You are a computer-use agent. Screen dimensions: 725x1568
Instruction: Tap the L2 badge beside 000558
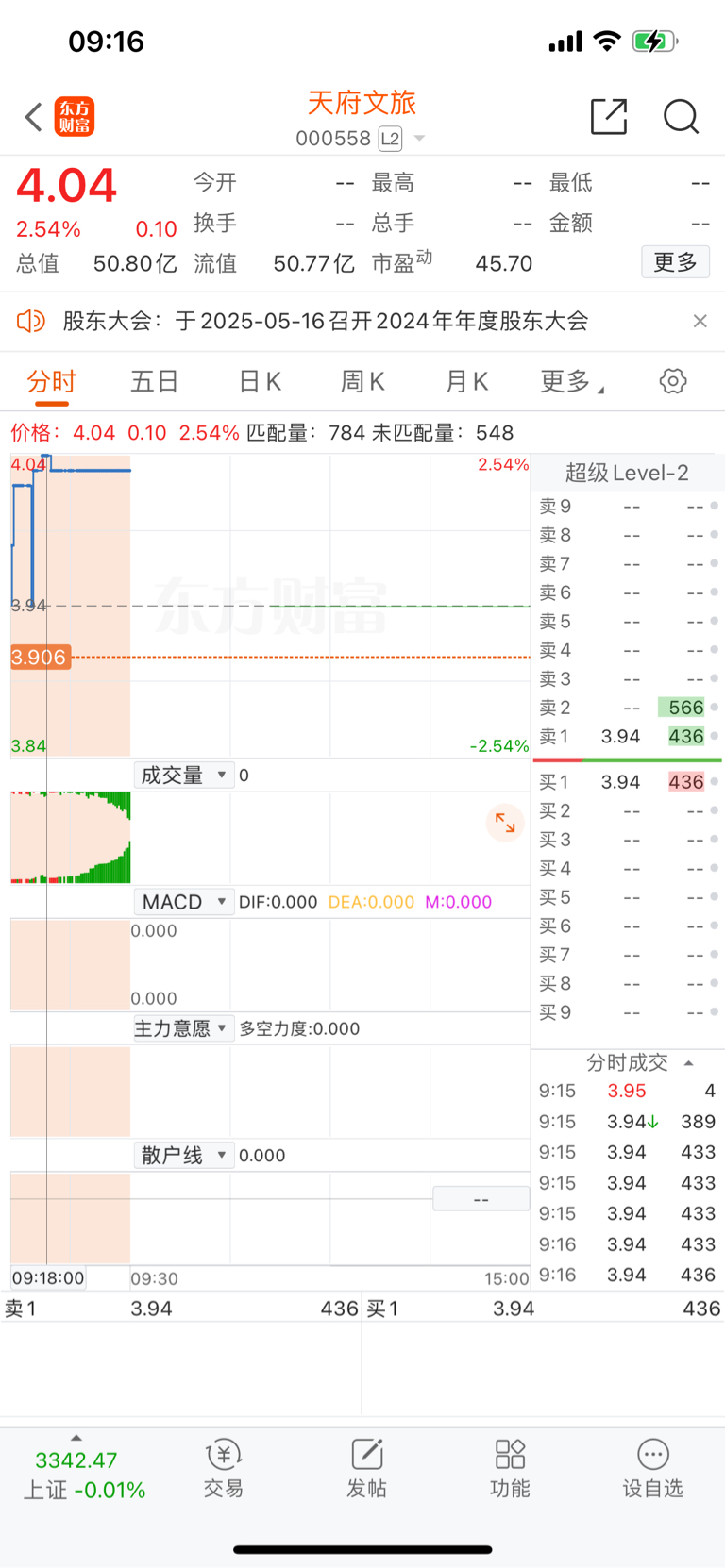[x=390, y=139]
